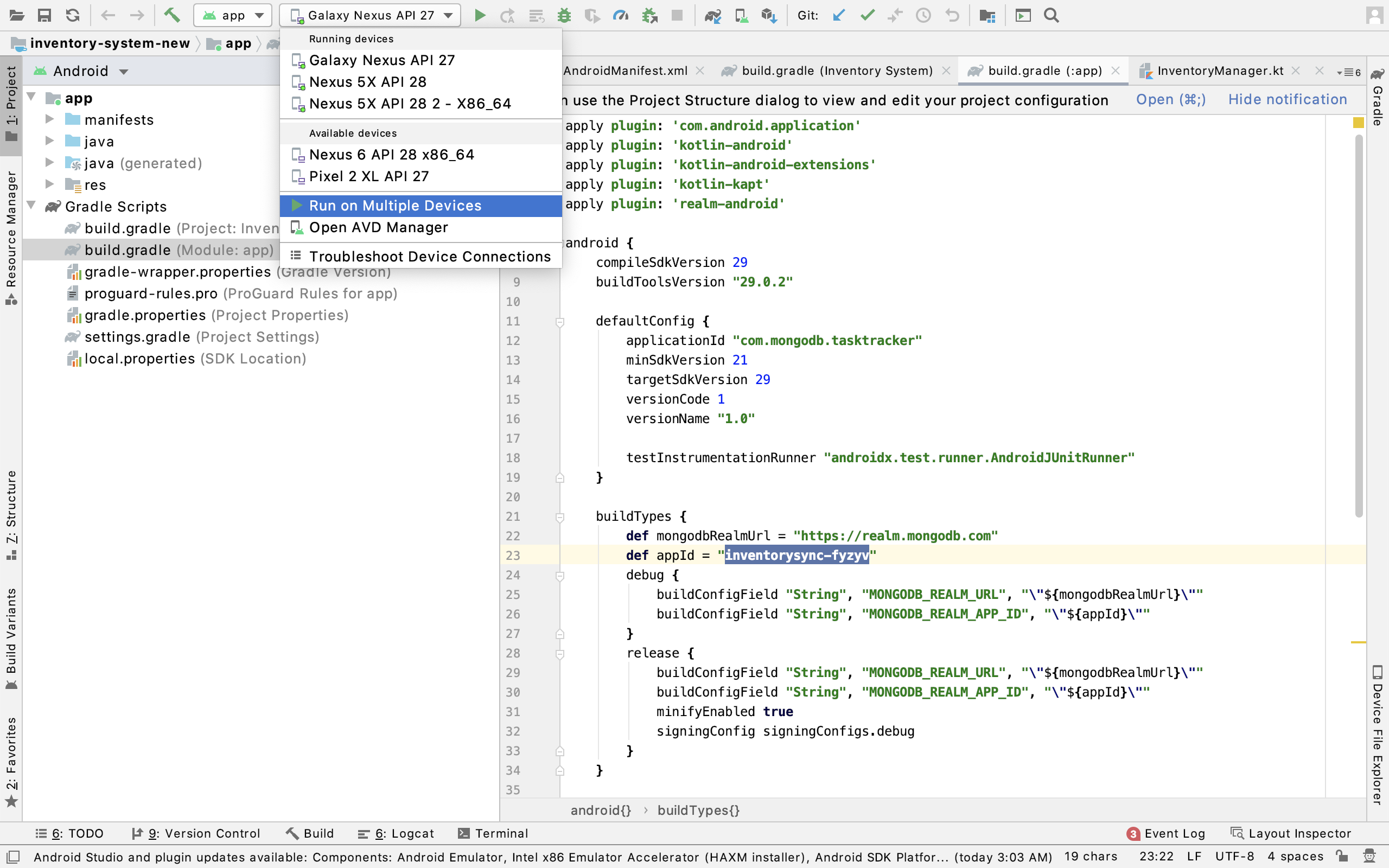Click Git Rollback undo icon
Viewport: 1389px width, 868px height.
(952, 16)
